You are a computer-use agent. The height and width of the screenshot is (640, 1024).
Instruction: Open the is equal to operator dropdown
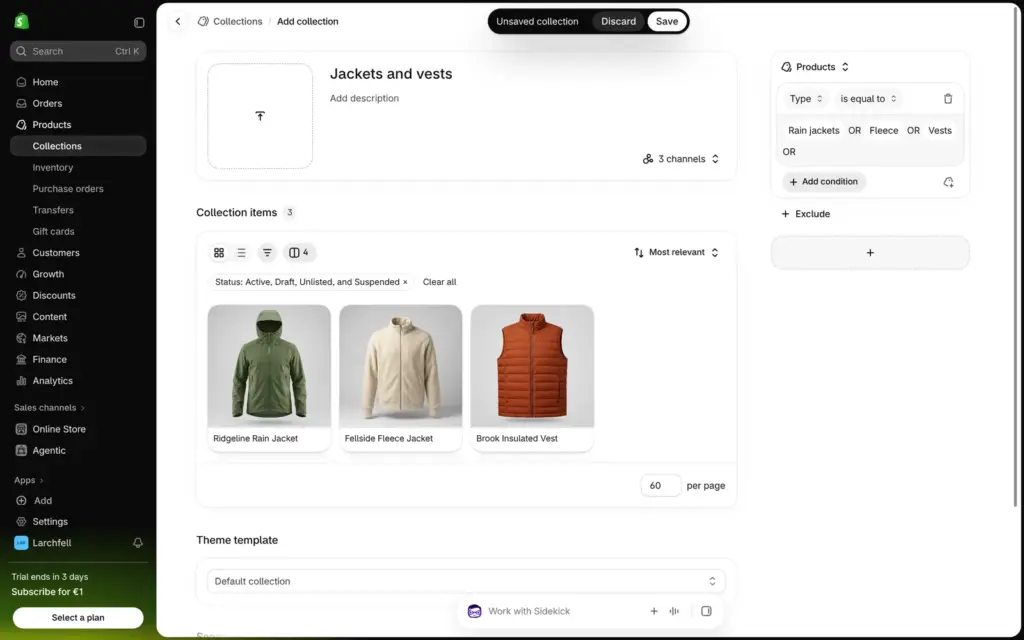[x=868, y=99]
